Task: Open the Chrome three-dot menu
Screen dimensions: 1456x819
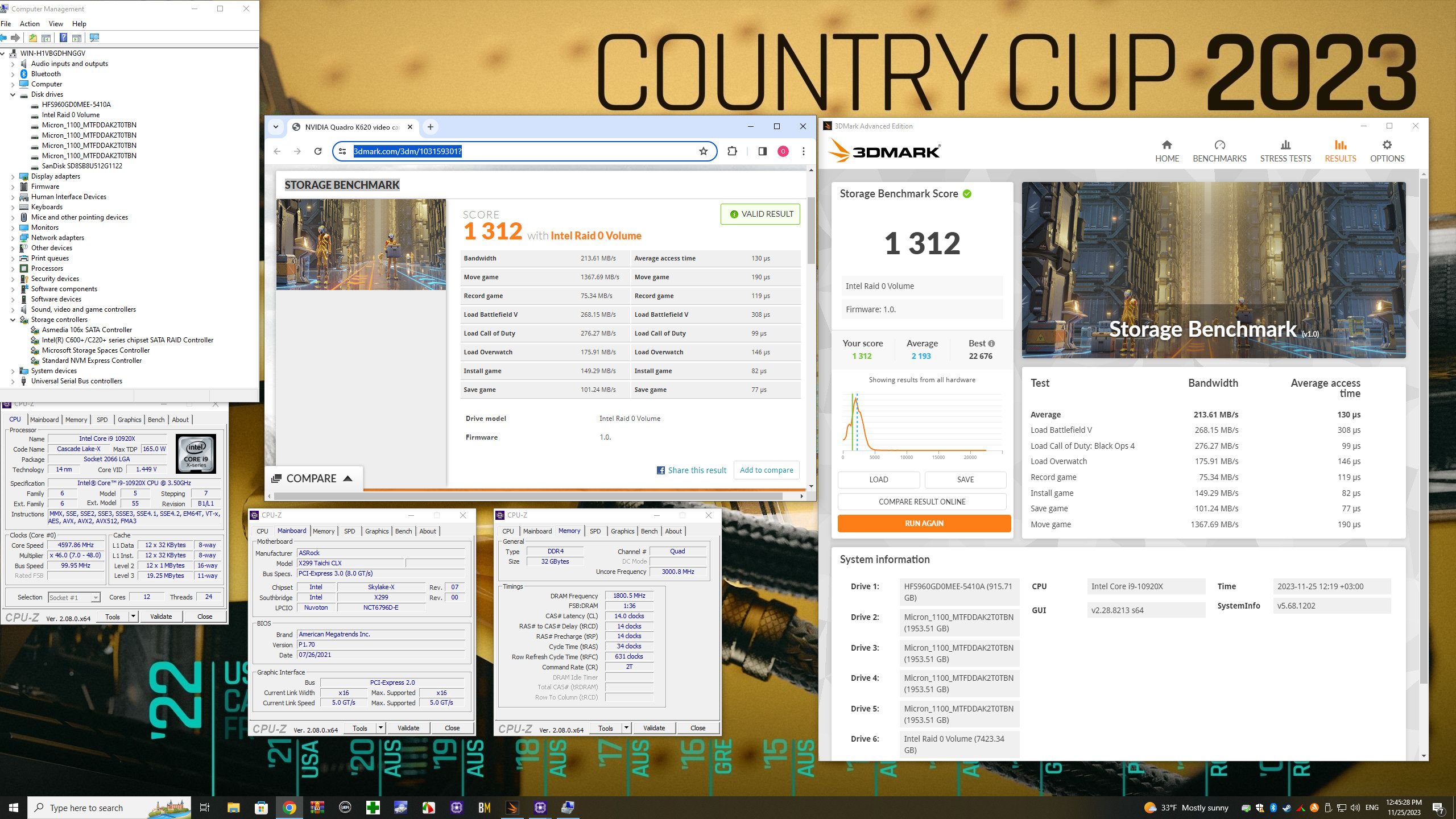Action: tap(803, 151)
